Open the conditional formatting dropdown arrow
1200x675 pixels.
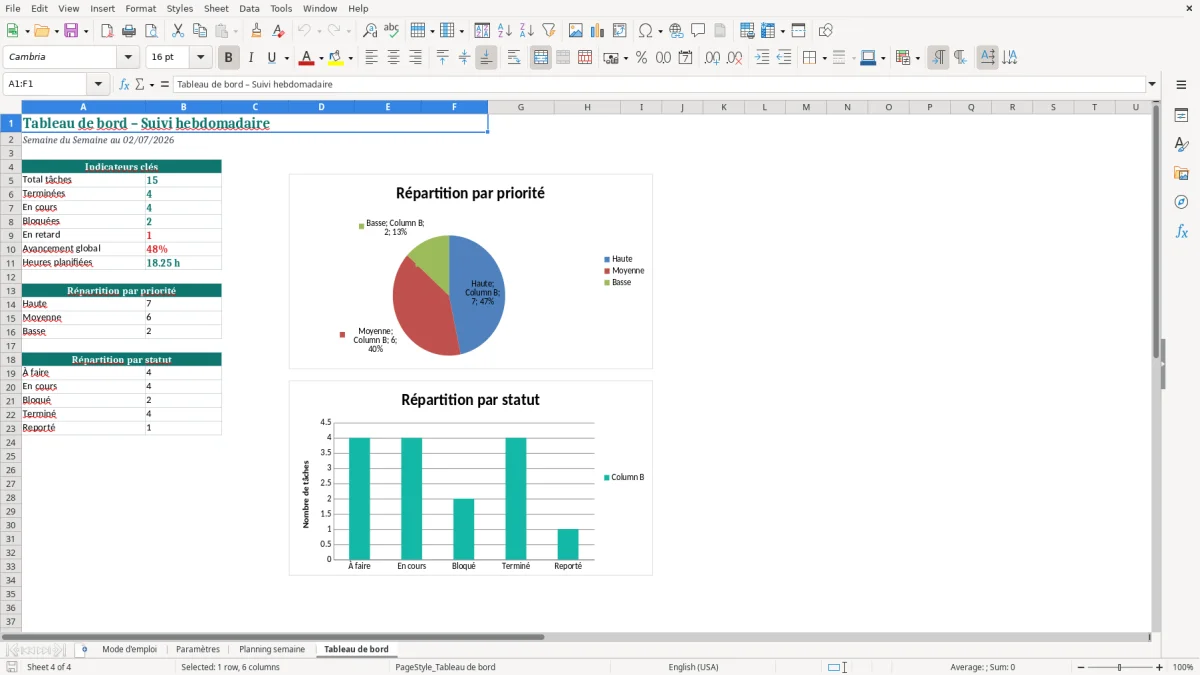(917, 59)
